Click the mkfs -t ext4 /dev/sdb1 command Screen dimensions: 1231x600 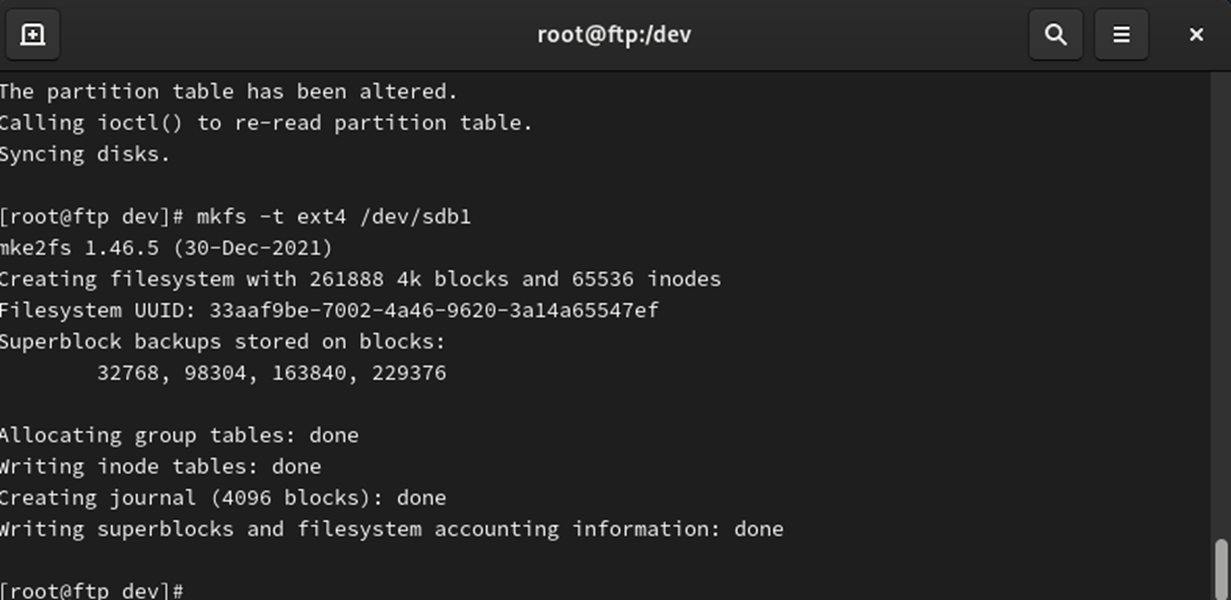333,217
